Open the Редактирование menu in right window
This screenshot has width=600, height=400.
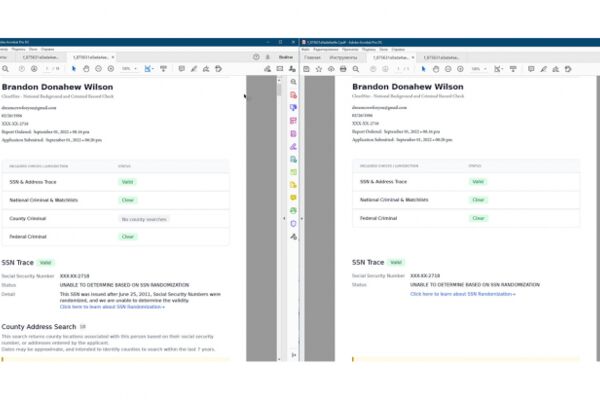pos(326,49)
